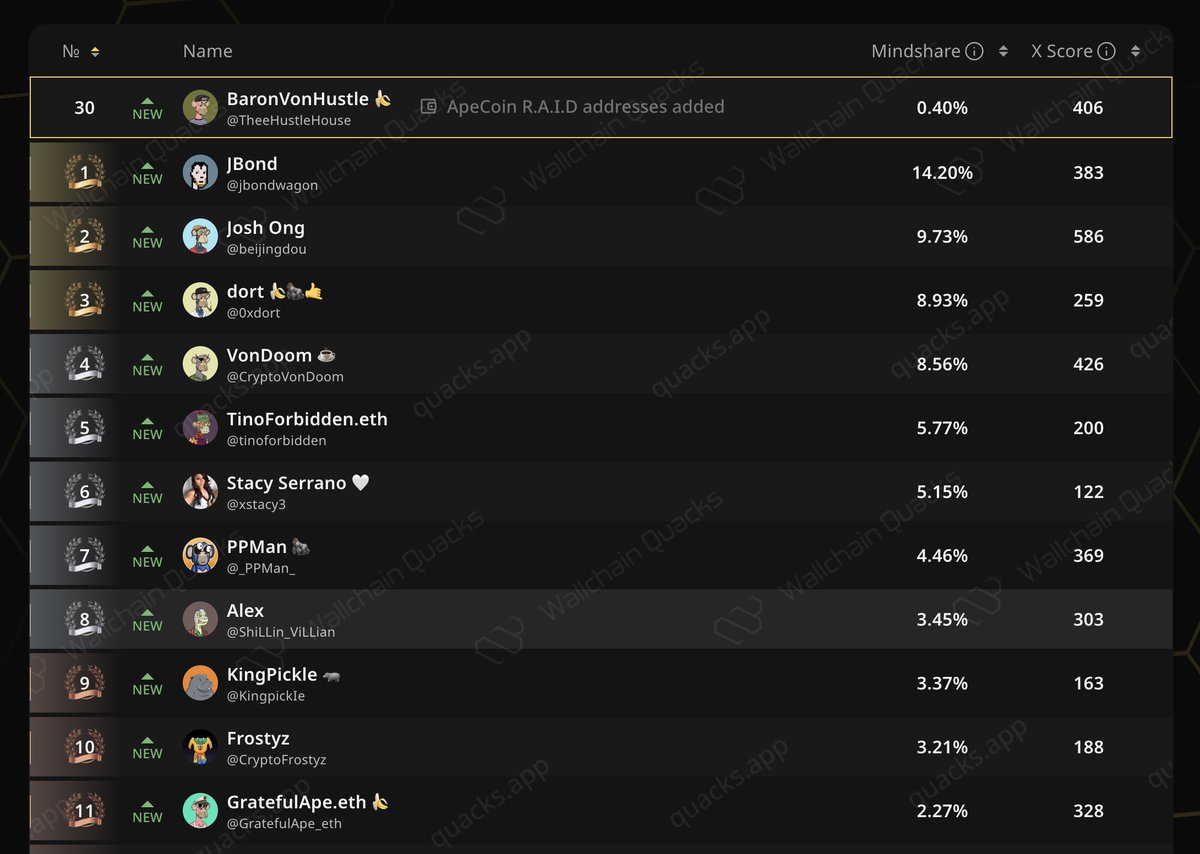Sort the leaderboard by Mindshare
The height and width of the screenshot is (854, 1200).
coord(1003,52)
